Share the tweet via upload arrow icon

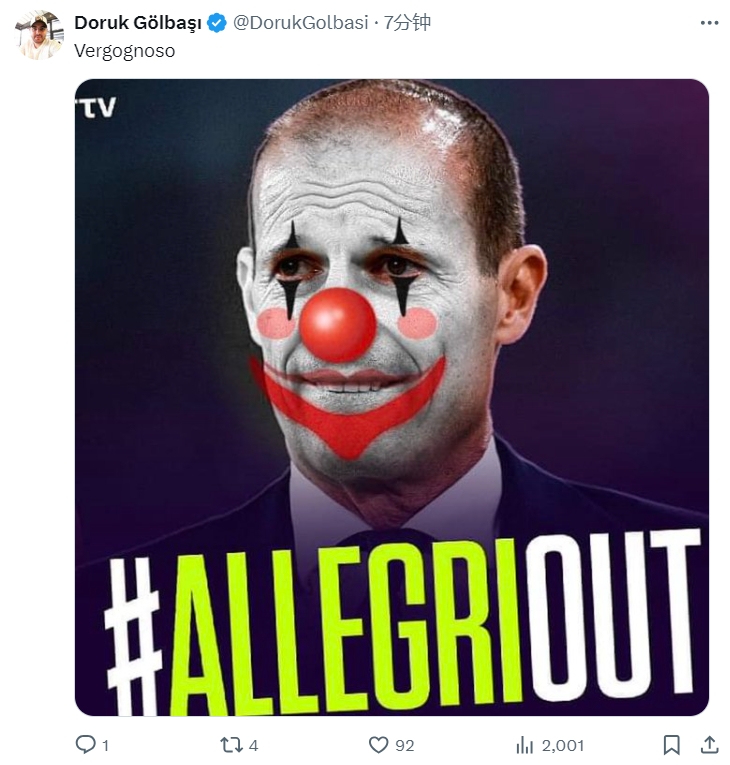pyautogui.click(x=709, y=745)
